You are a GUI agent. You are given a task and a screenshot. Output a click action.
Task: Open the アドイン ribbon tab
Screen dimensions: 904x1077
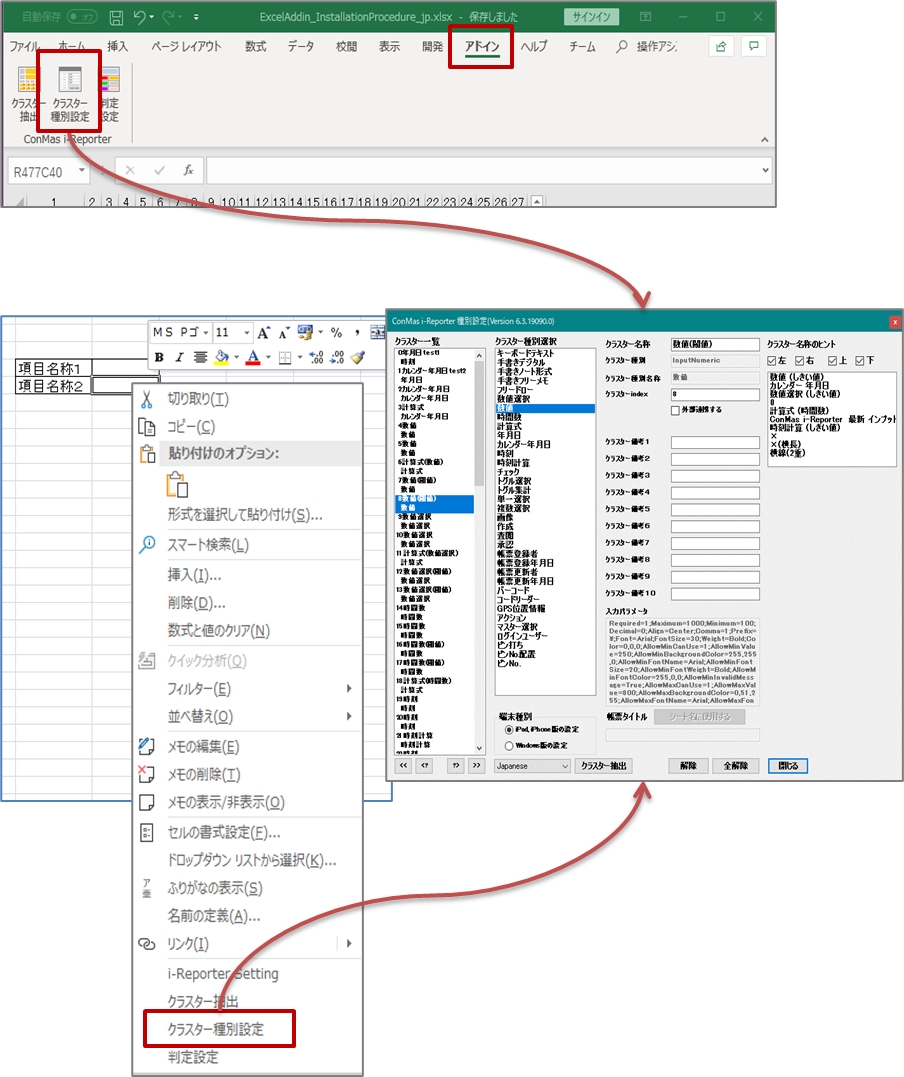(x=481, y=47)
